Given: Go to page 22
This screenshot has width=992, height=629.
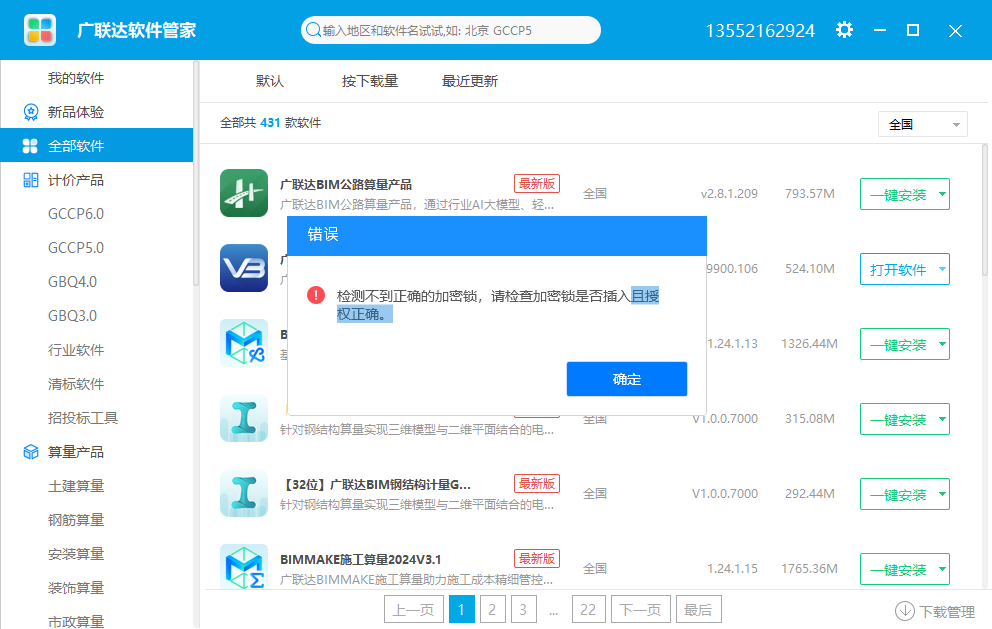Looking at the screenshot, I should point(588,609).
